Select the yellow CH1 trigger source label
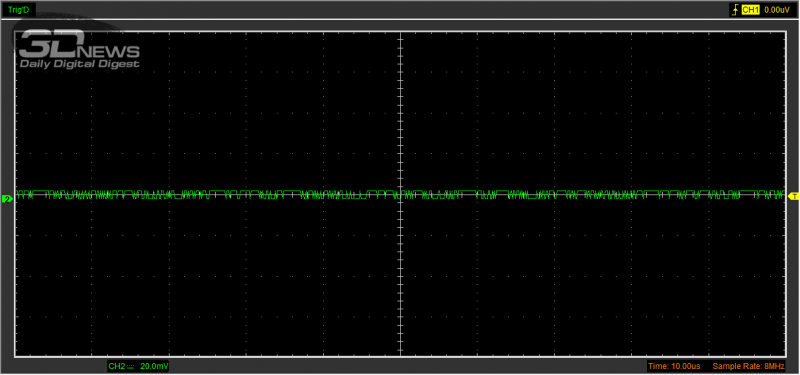This screenshot has width=800, height=375. tap(750, 10)
